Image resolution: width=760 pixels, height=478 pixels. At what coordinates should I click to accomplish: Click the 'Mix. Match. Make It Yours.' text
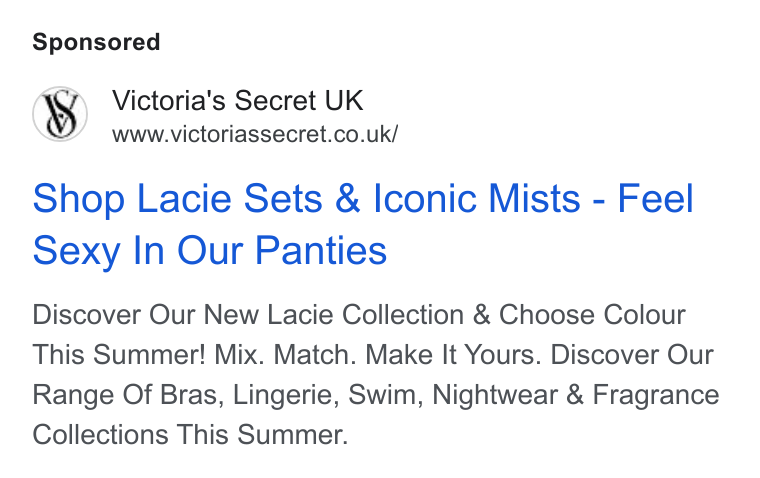pos(378,354)
